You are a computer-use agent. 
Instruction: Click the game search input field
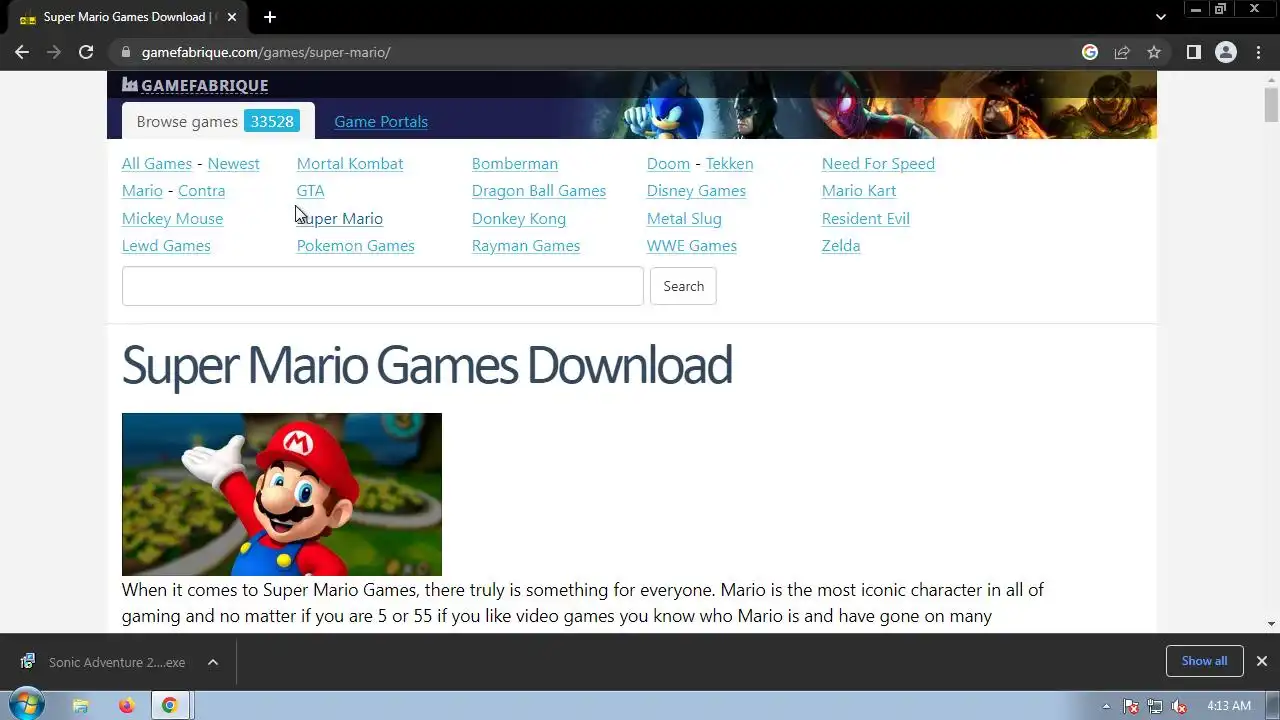[383, 286]
